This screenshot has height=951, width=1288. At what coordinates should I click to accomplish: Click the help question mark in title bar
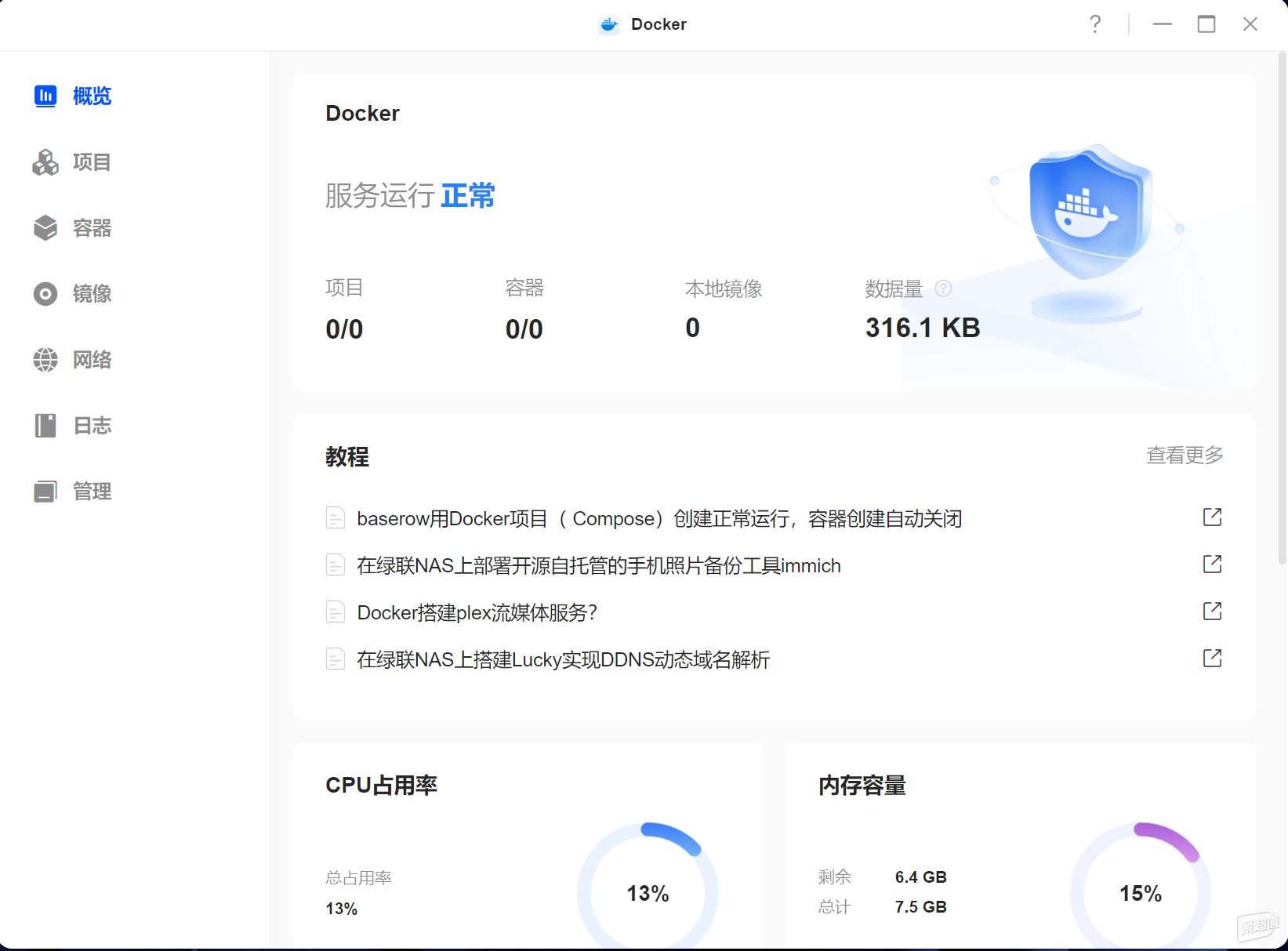[1095, 24]
